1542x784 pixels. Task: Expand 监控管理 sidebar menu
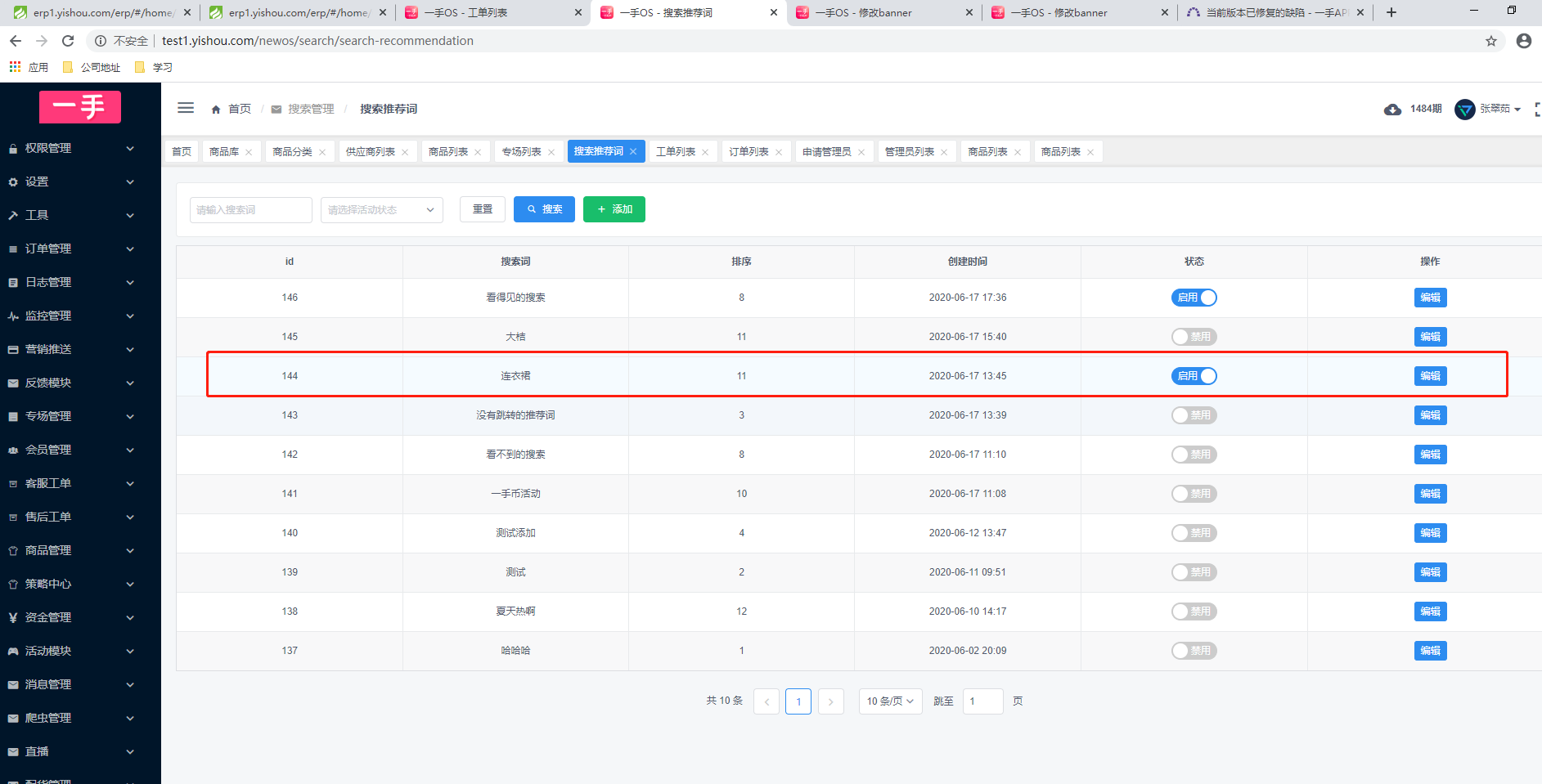[80, 316]
